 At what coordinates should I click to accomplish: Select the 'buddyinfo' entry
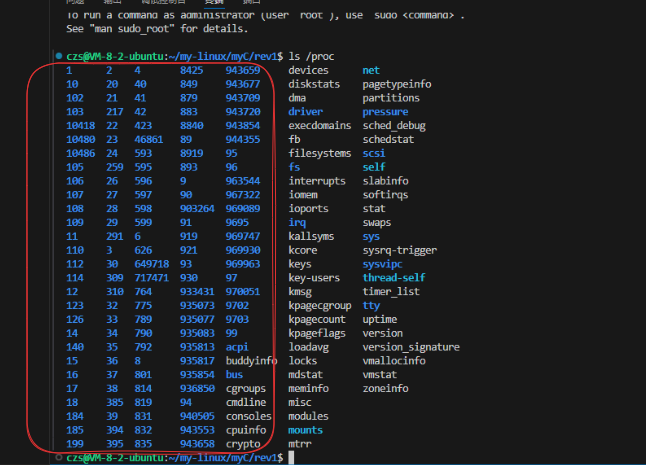click(251, 361)
